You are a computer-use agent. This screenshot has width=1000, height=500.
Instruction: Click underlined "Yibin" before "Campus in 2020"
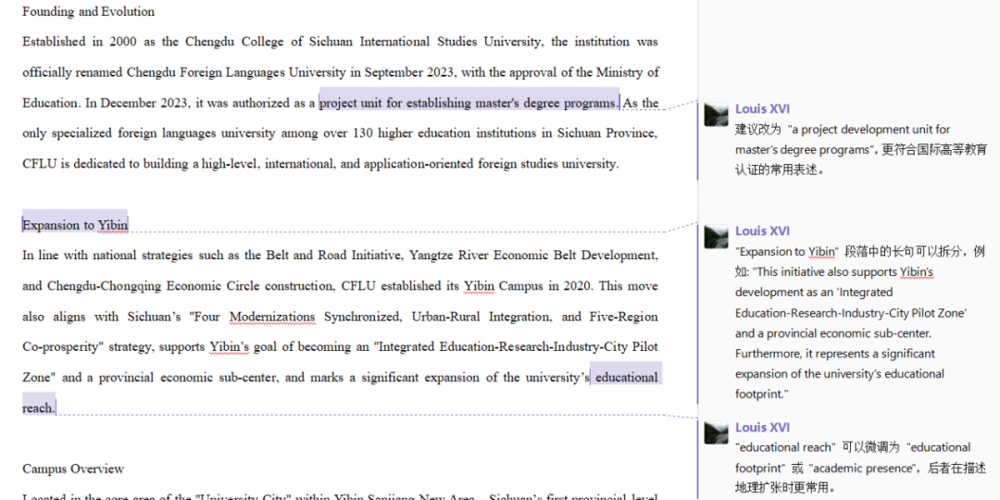(x=478, y=286)
